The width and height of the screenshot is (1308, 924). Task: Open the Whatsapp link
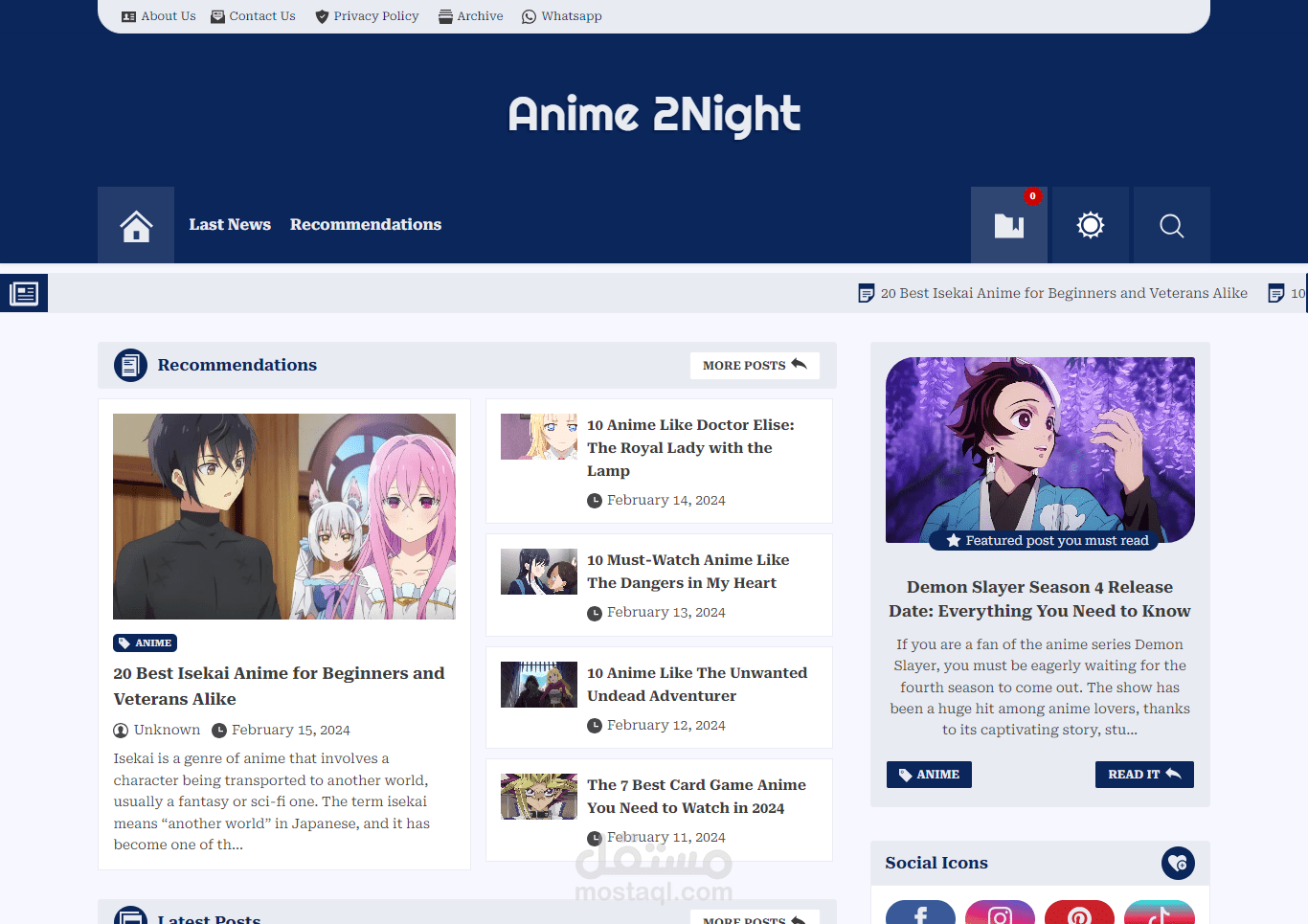tap(562, 16)
